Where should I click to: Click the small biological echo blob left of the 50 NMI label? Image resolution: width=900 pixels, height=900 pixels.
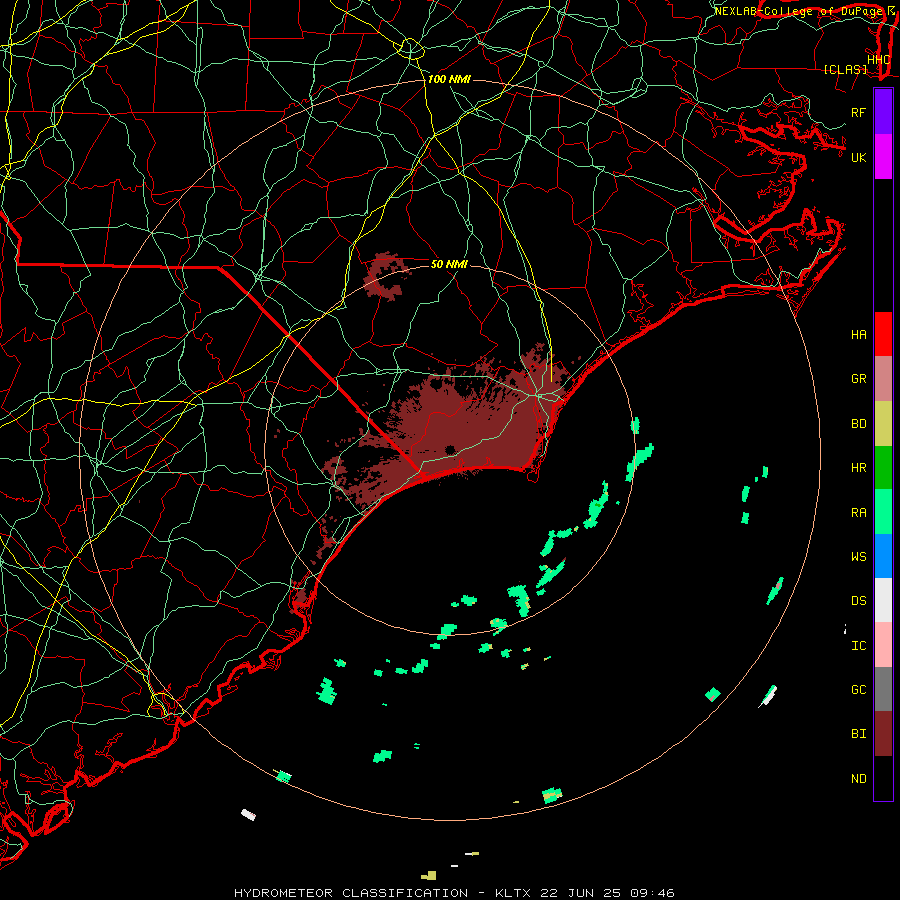pyautogui.click(x=386, y=277)
